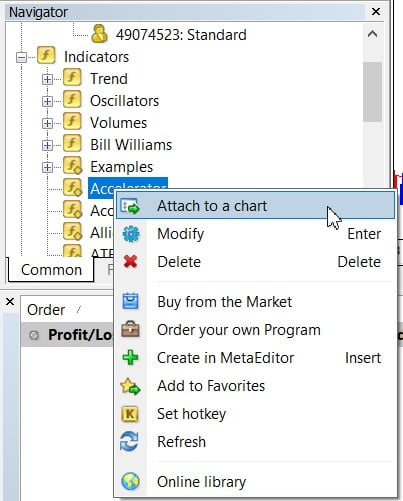Screen dimensions: 403x501
Task: Close the Navigator panel
Action: [x=376, y=12]
